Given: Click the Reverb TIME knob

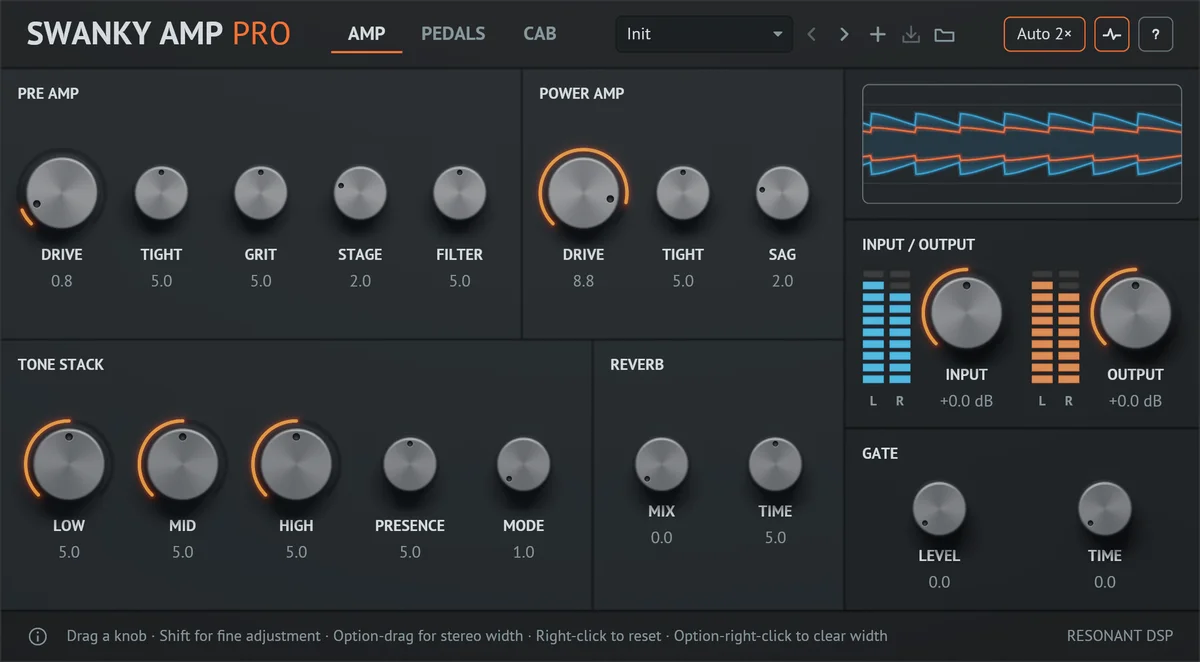Looking at the screenshot, I should tap(775, 464).
